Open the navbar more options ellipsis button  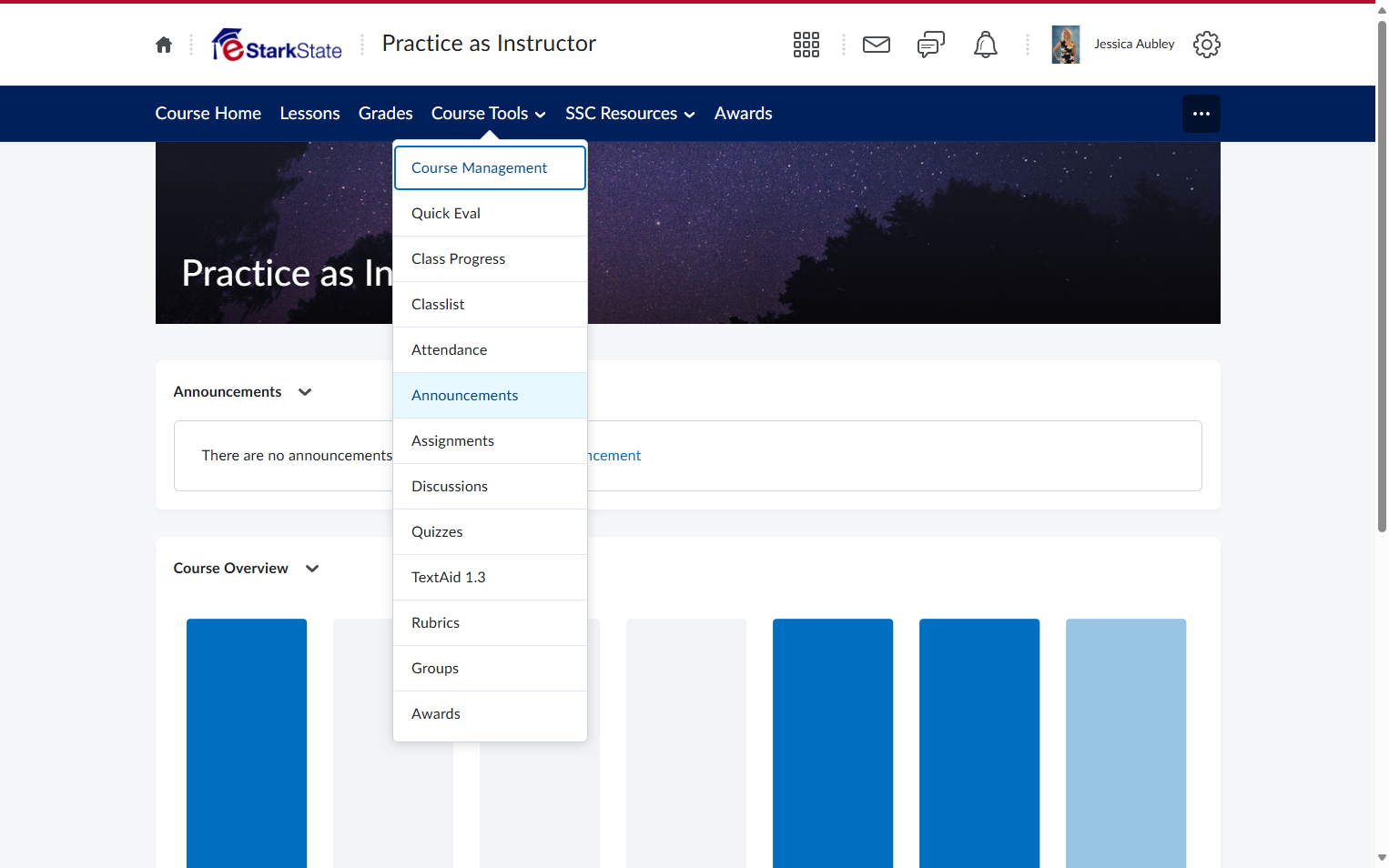pos(1201,114)
